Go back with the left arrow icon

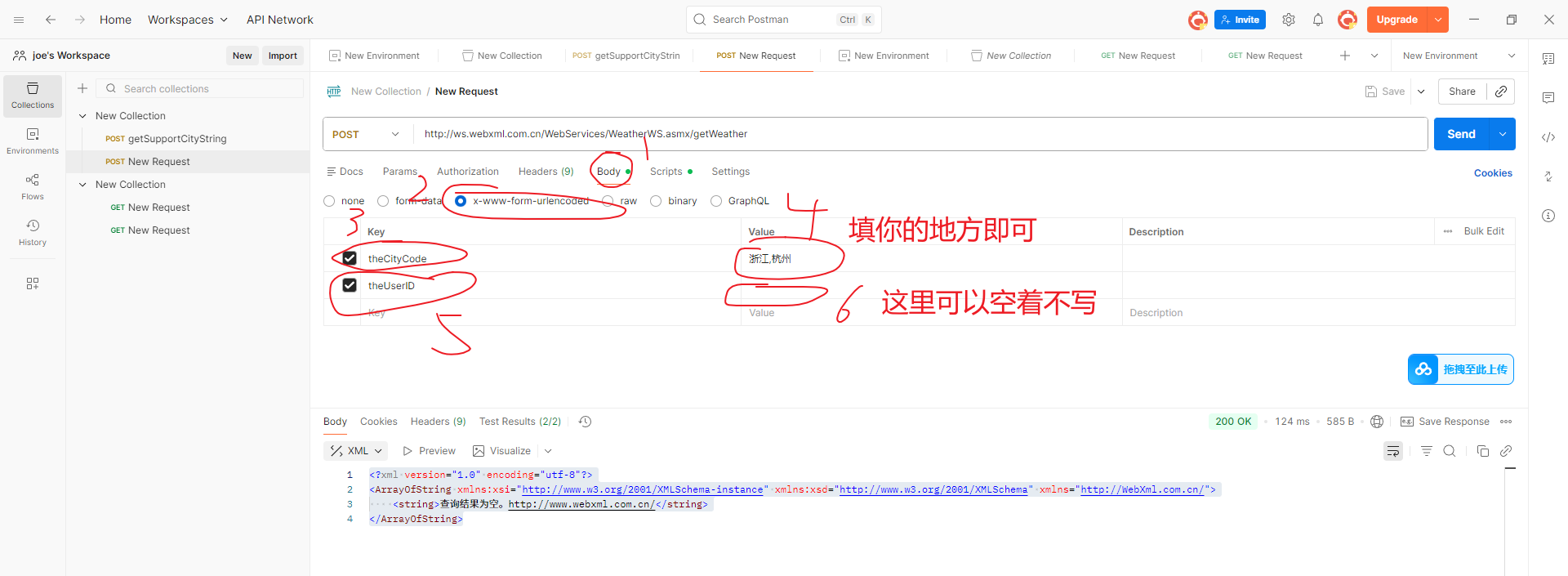click(x=51, y=20)
